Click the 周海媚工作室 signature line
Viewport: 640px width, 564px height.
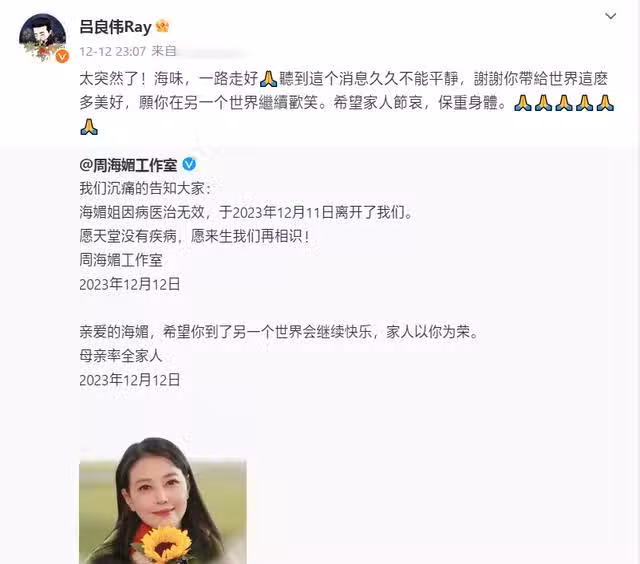coord(121,260)
